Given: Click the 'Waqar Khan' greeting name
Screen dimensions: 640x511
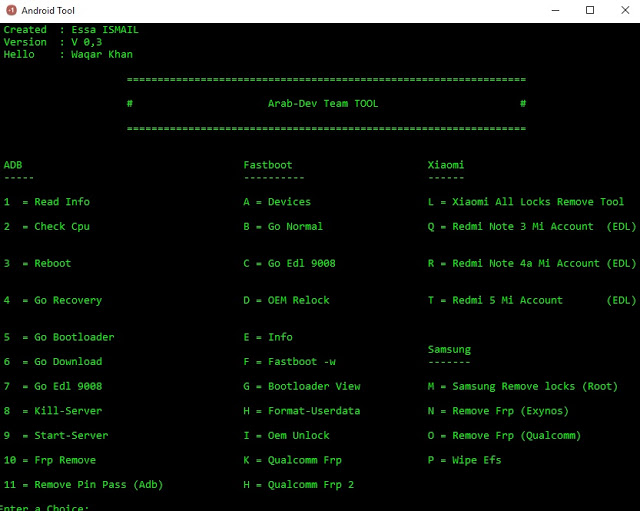Looking at the screenshot, I should 102,54.
